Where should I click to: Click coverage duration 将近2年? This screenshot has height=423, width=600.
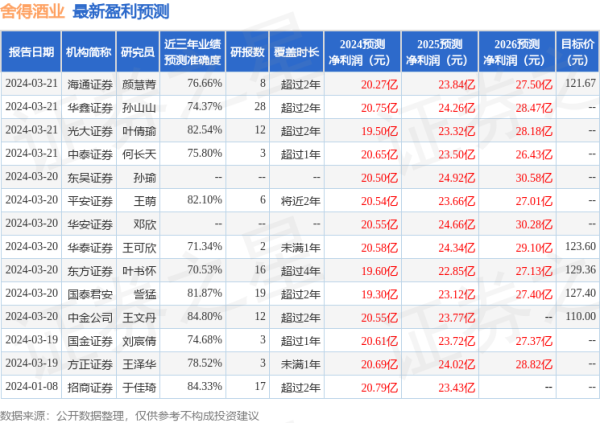point(301,201)
